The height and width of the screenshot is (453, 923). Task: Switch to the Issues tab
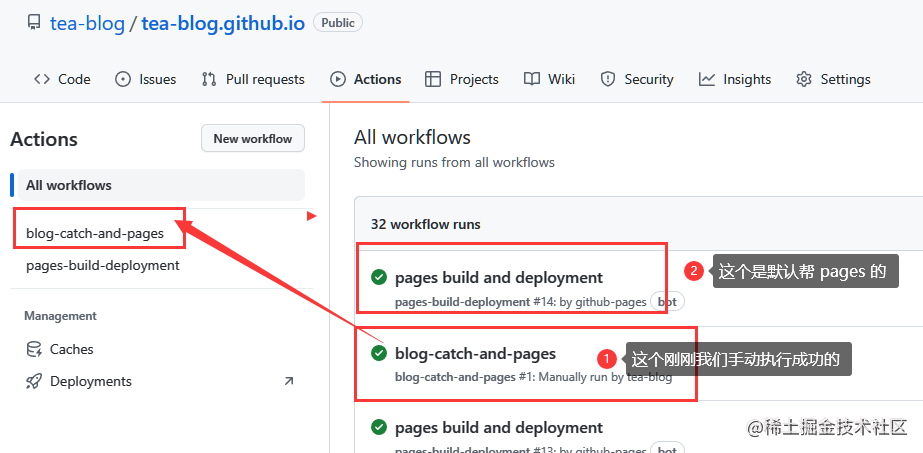(x=145, y=79)
